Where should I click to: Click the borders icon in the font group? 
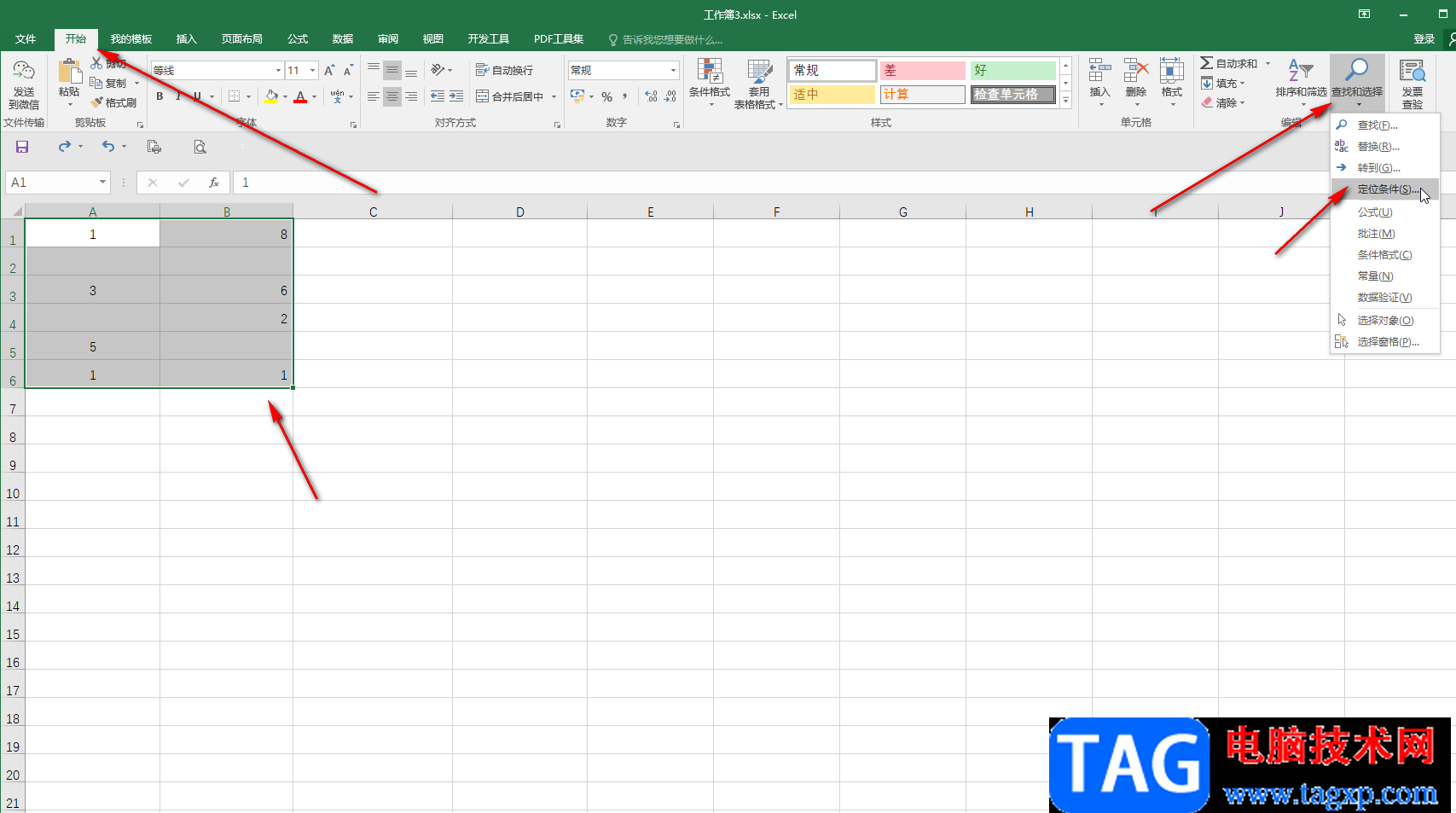click(x=235, y=96)
